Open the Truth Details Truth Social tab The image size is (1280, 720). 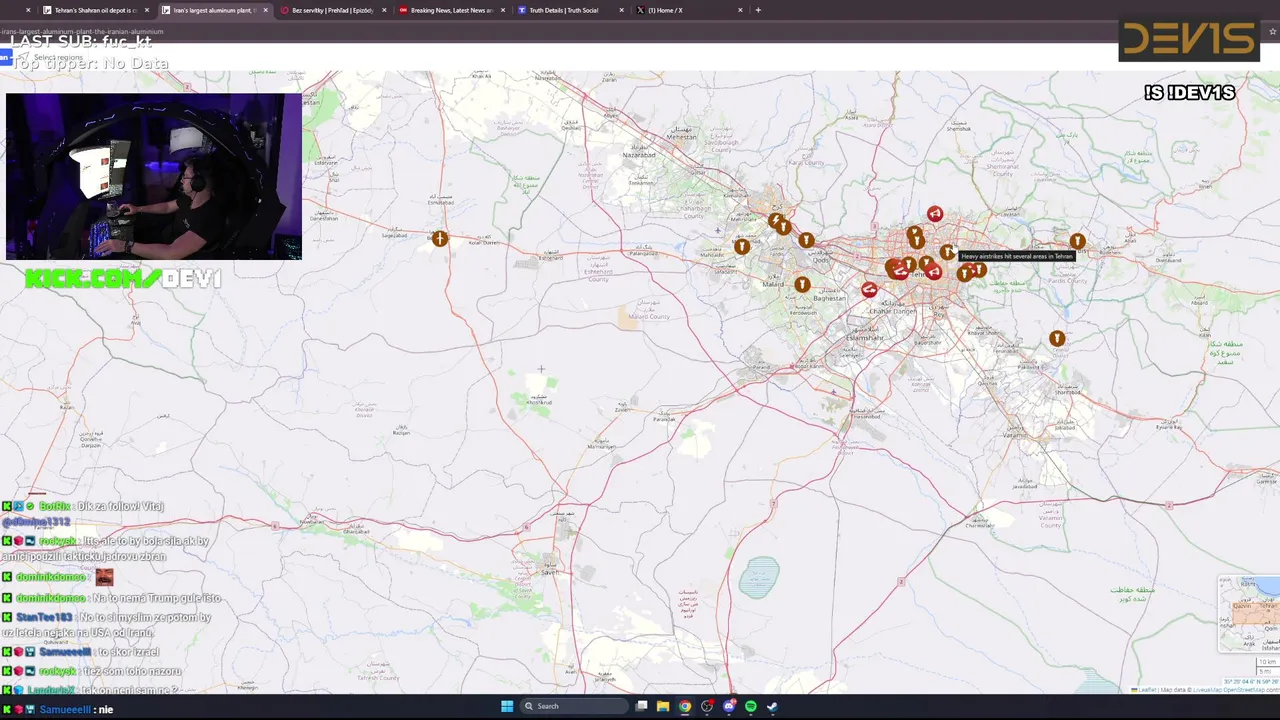pyautogui.click(x=570, y=10)
